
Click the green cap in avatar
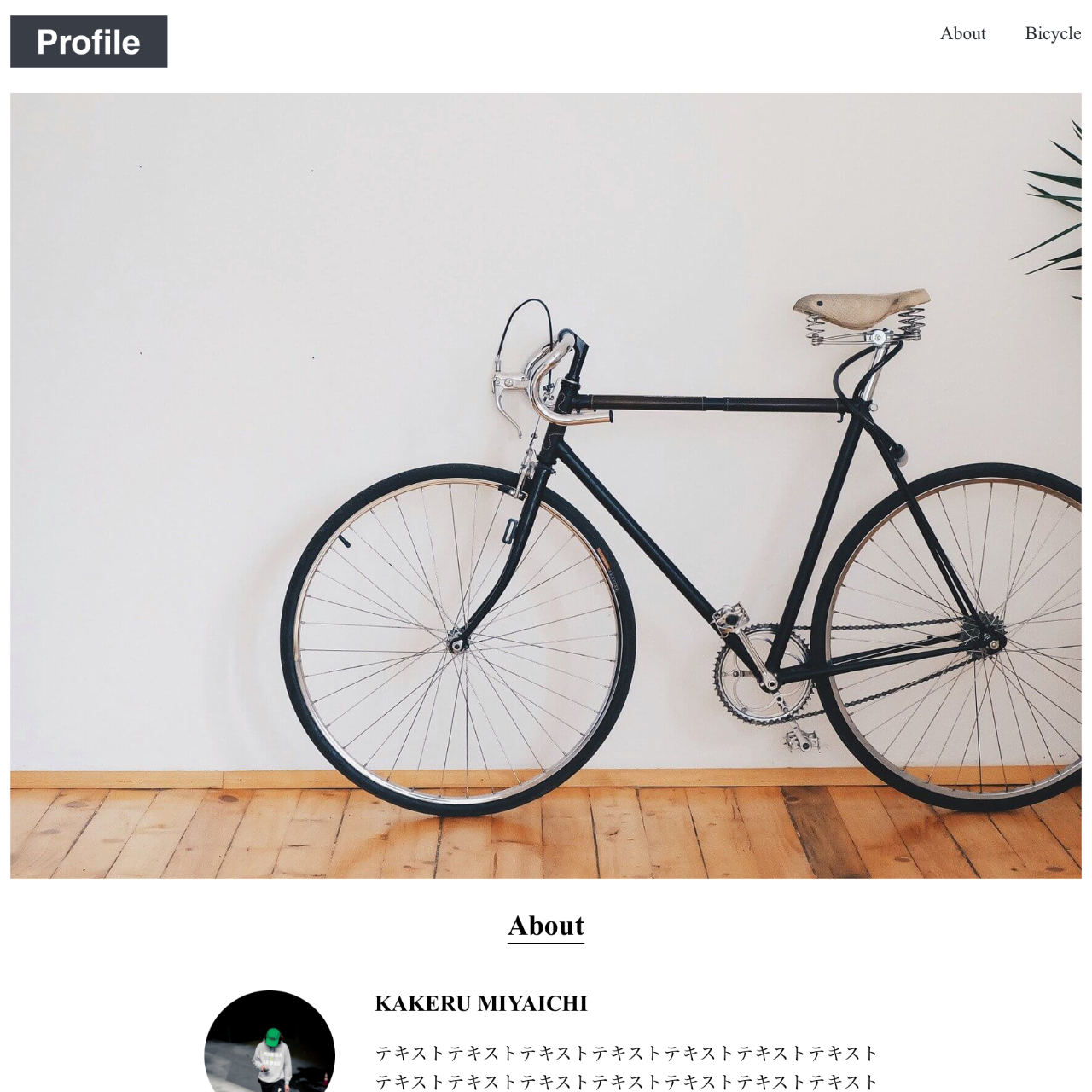(272, 1038)
